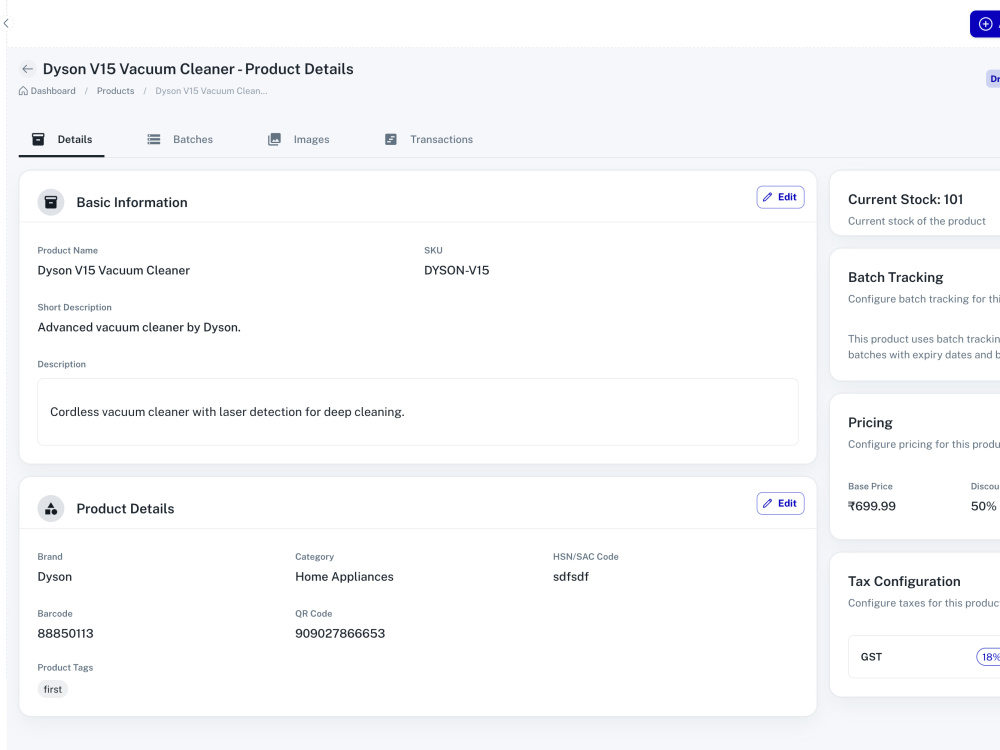Select the Details tab
The width and height of the screenshot is (1000, 750).
[62, 139]
